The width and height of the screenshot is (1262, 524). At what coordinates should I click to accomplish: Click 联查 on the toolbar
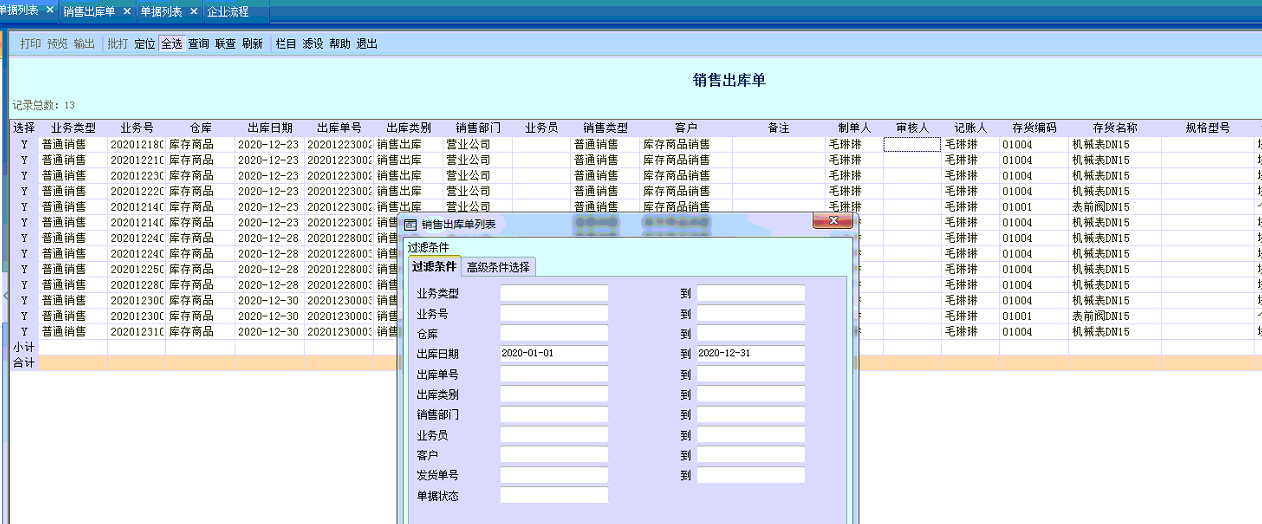point(226,44)
